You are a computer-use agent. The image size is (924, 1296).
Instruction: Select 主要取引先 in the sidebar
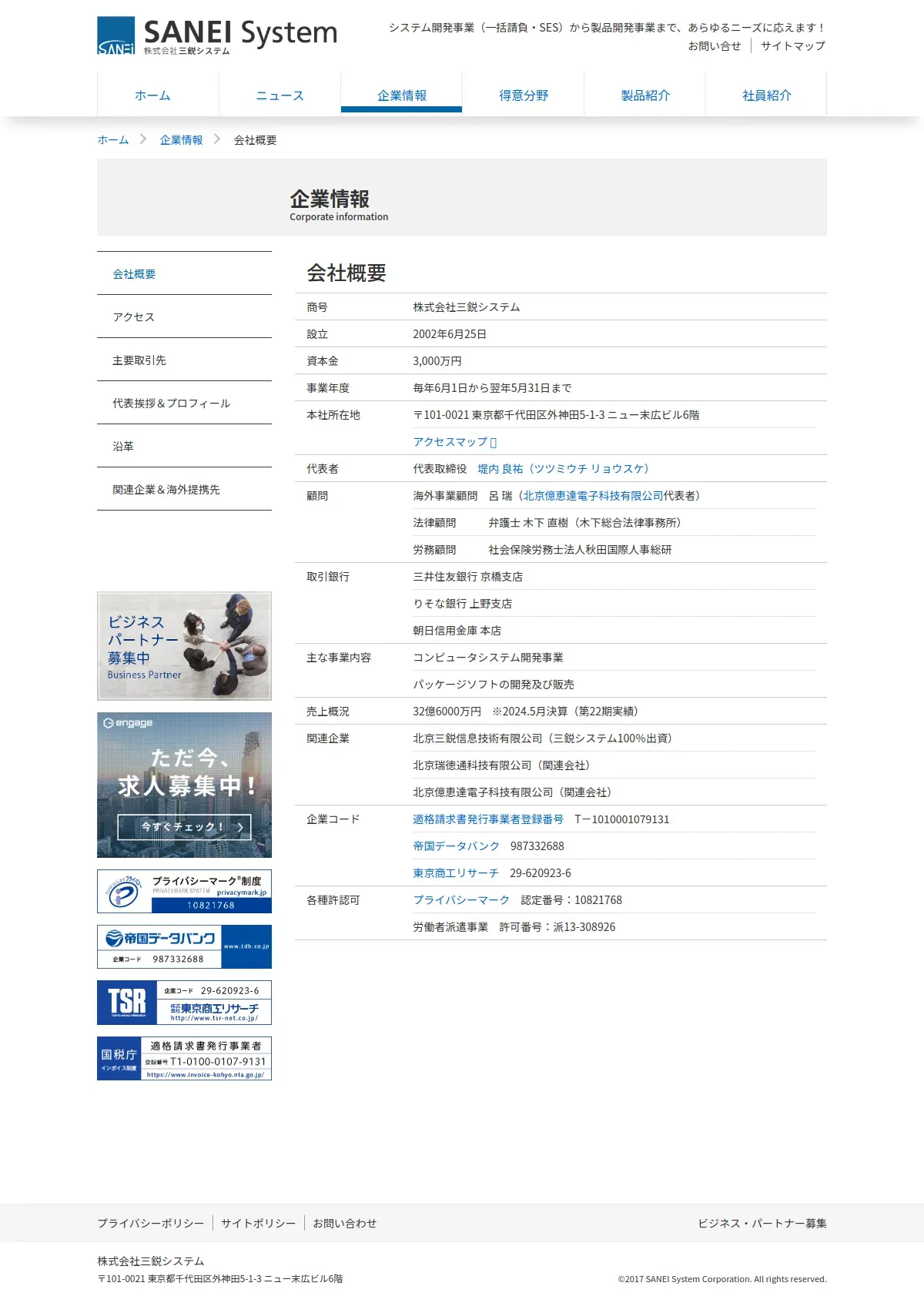(184, 360)
